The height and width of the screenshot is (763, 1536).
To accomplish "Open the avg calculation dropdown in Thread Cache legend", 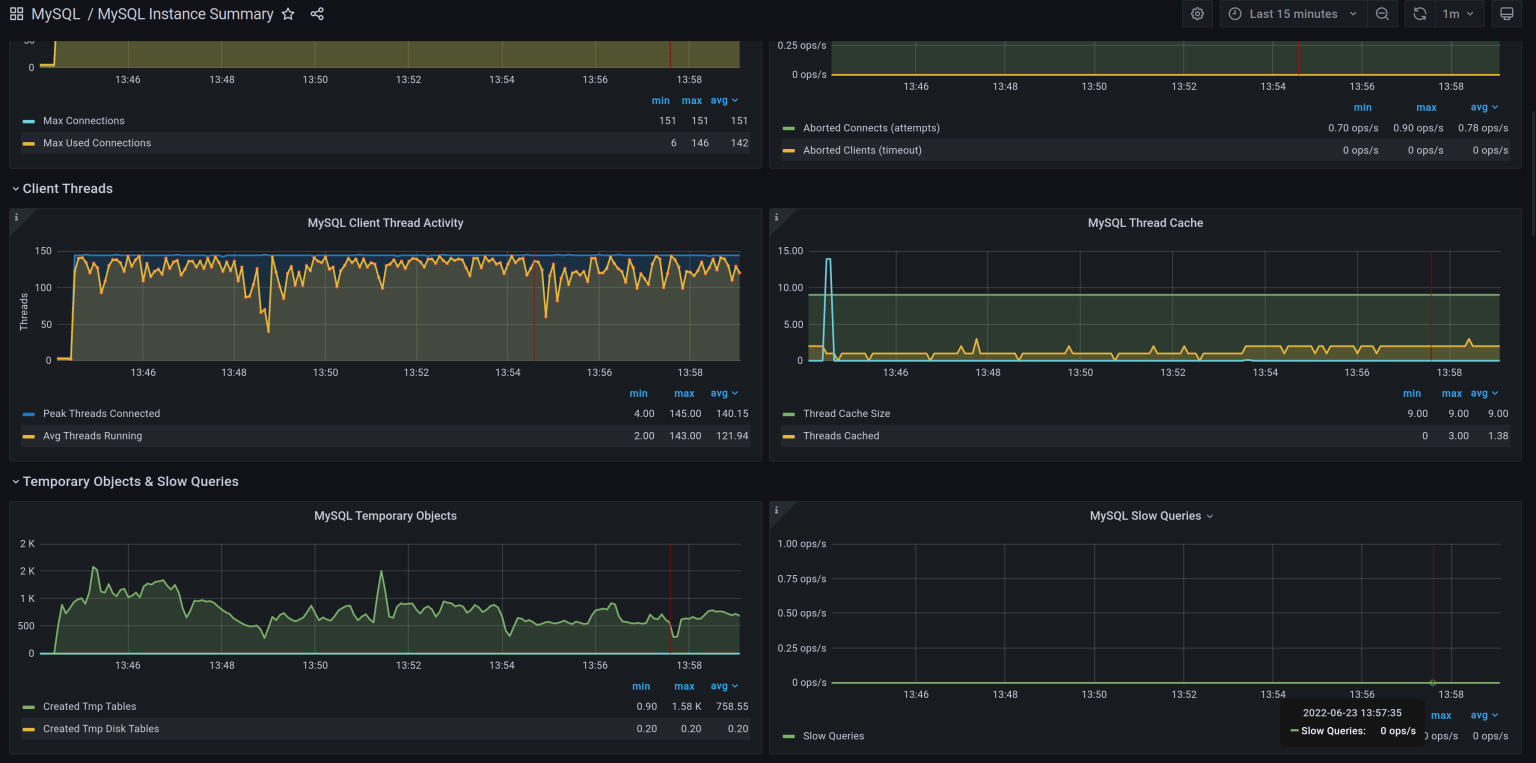I will click(1484, 393).
